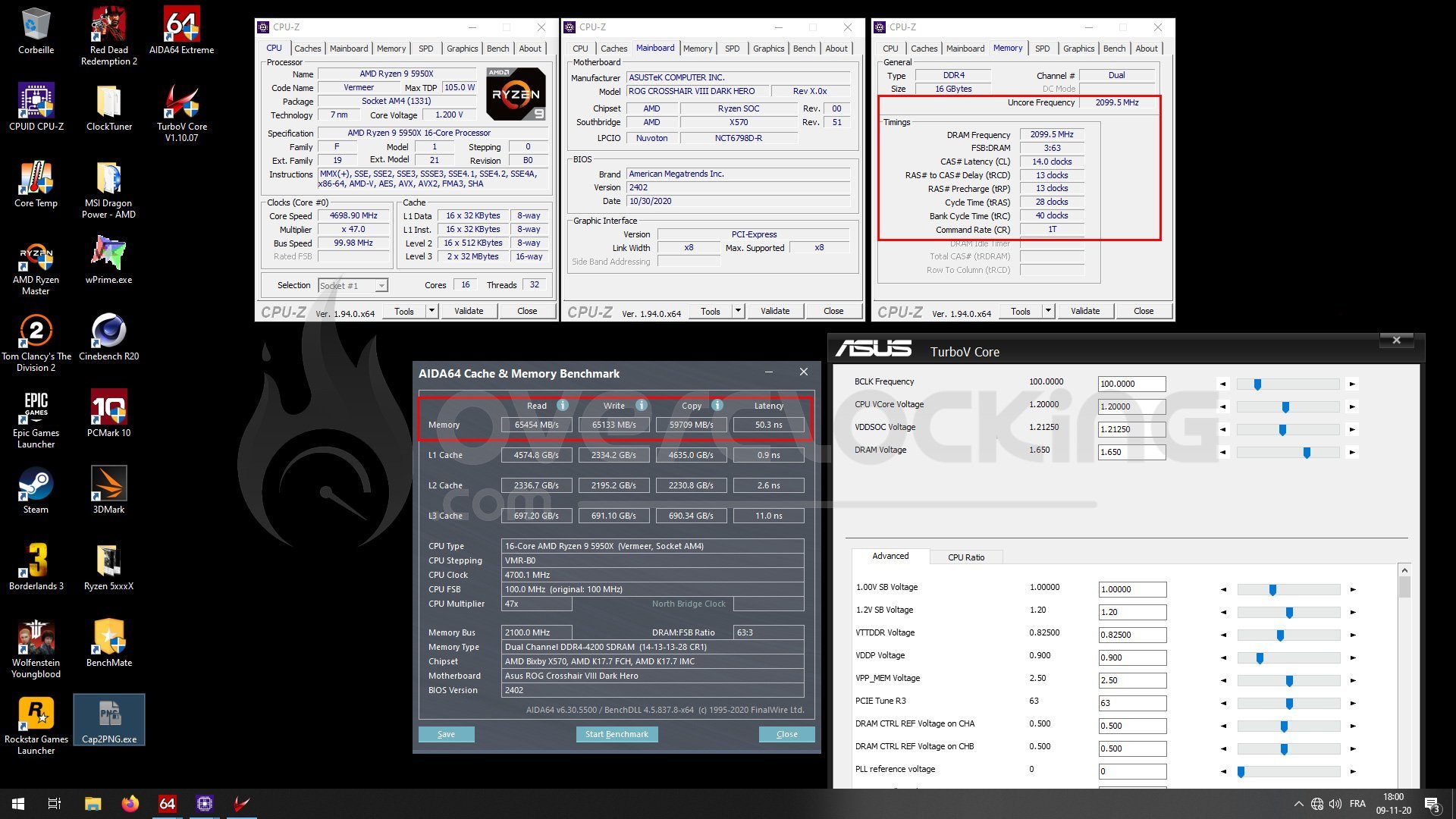The height and width of the screenshot is (819, 1456).
Task: Switch to CPU Ratio tab in TurboV Core
Action: coord(966,557)
